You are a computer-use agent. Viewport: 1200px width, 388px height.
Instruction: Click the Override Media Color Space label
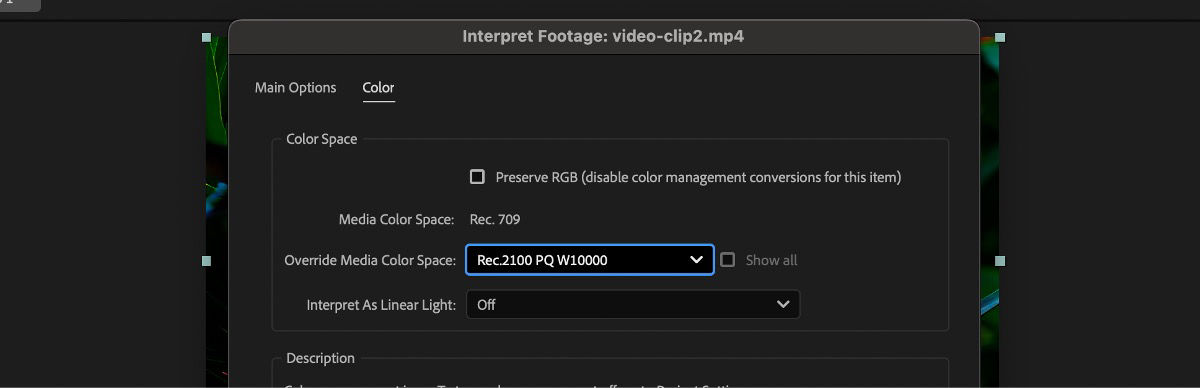[x=370, y=260]
